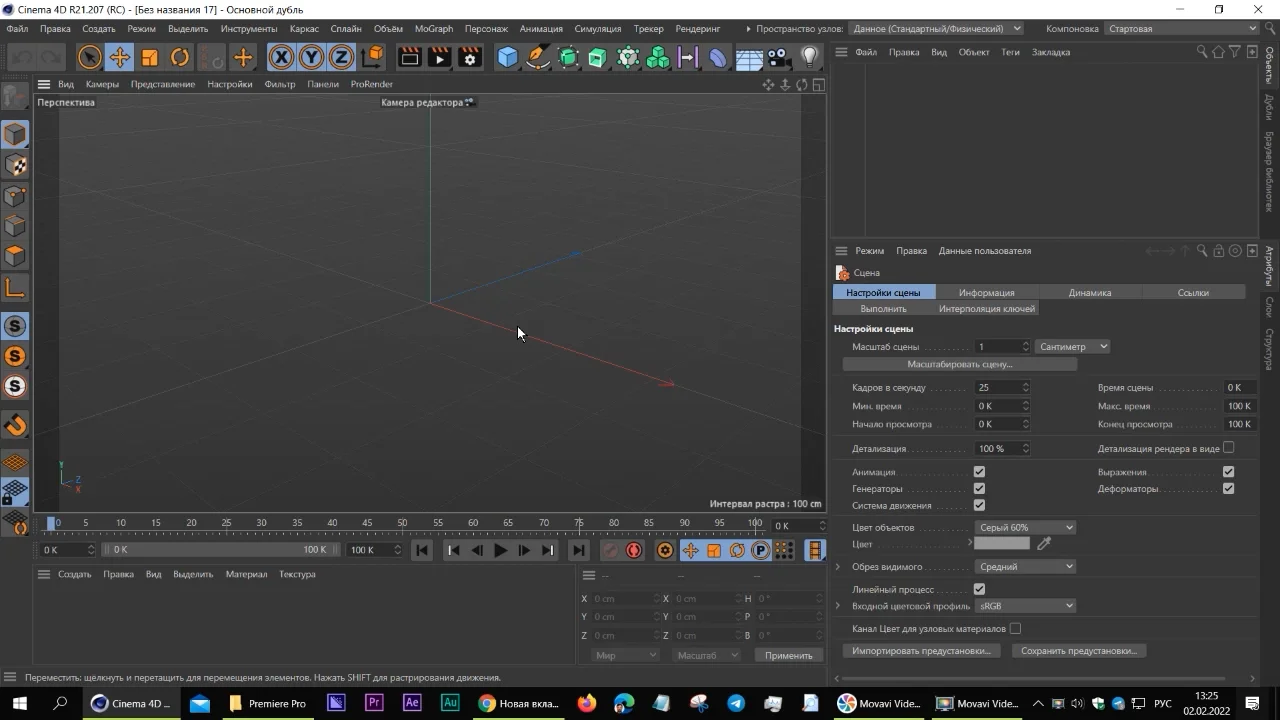The image size is (1280, 720).
Task: Click the live selection tool
Action: pos(89,58)
